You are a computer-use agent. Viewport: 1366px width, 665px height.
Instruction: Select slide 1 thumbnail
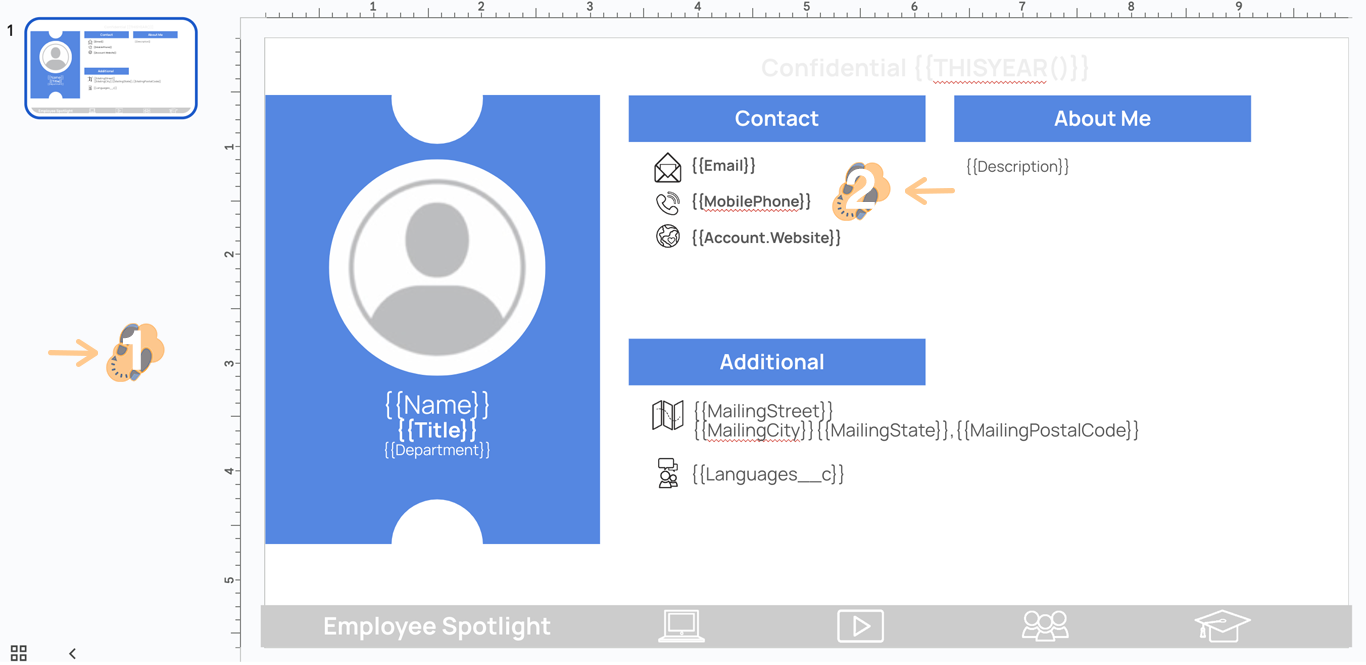click(111, 68)
